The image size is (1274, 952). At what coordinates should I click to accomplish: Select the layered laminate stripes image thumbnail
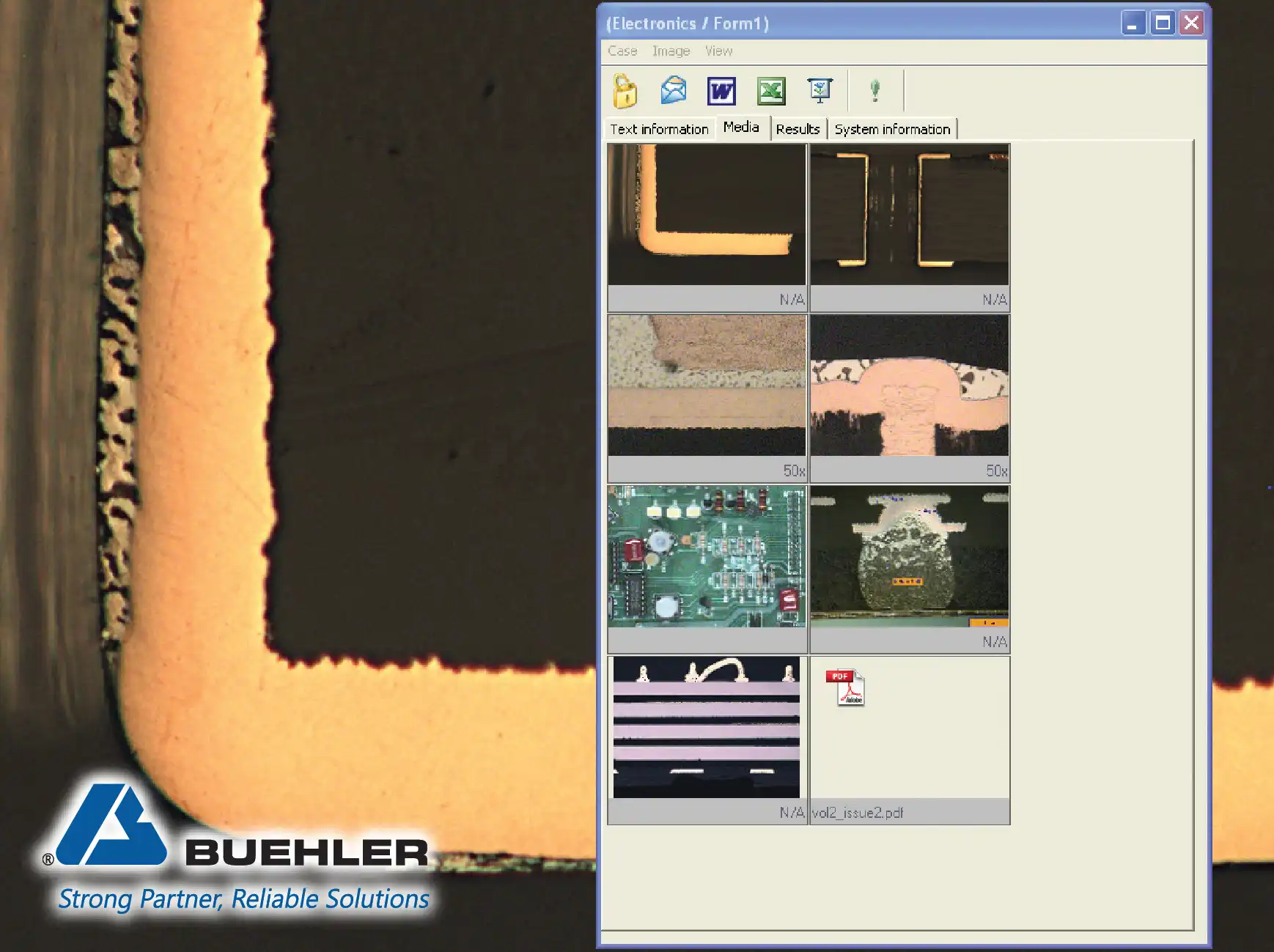[706, 727]
